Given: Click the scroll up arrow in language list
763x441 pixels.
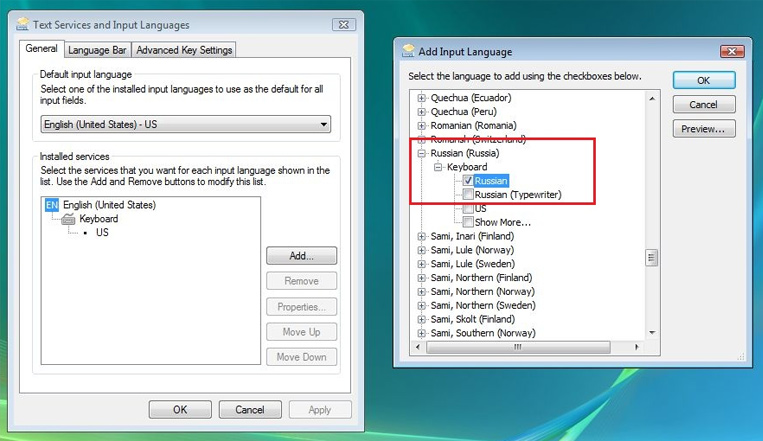Looking at the screenshot, I should coord(652,98).
